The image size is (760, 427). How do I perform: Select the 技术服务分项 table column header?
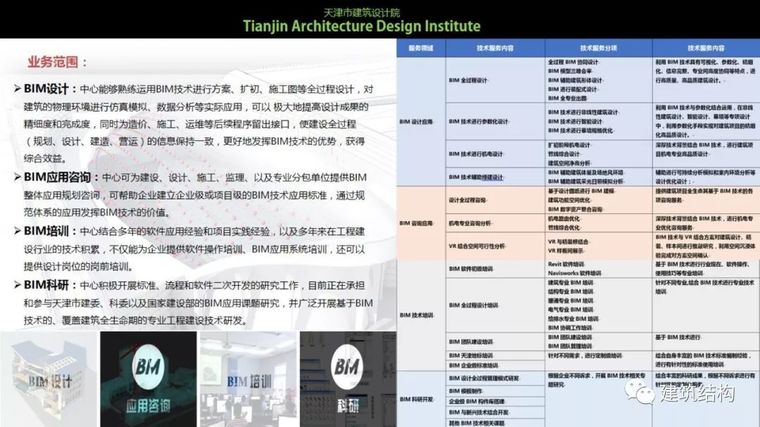pyautogui.click(x=599, y=48)
